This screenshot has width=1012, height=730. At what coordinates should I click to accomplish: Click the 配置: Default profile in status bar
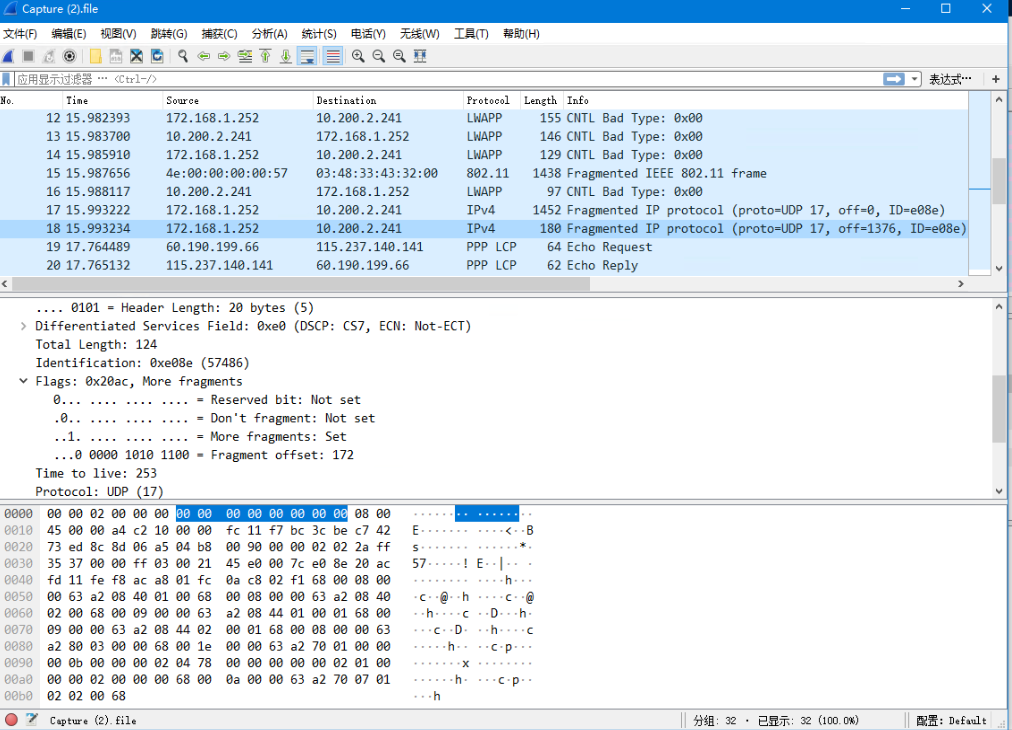click(x=951, y=720)
